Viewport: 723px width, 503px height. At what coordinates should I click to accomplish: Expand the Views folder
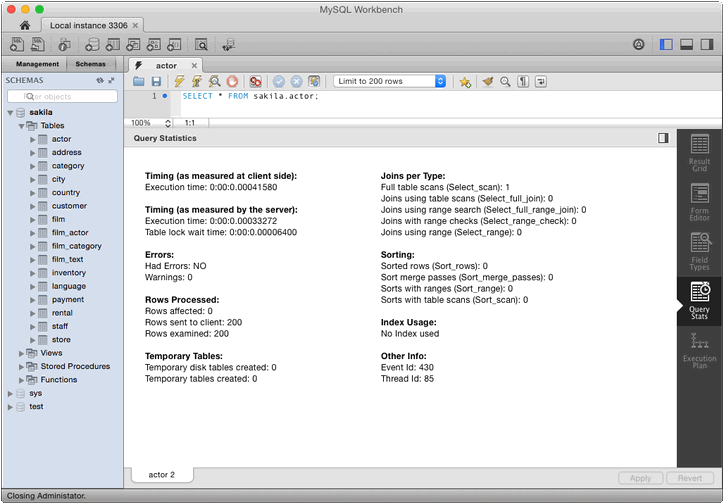pyautogui.click(x=21, y=353)
